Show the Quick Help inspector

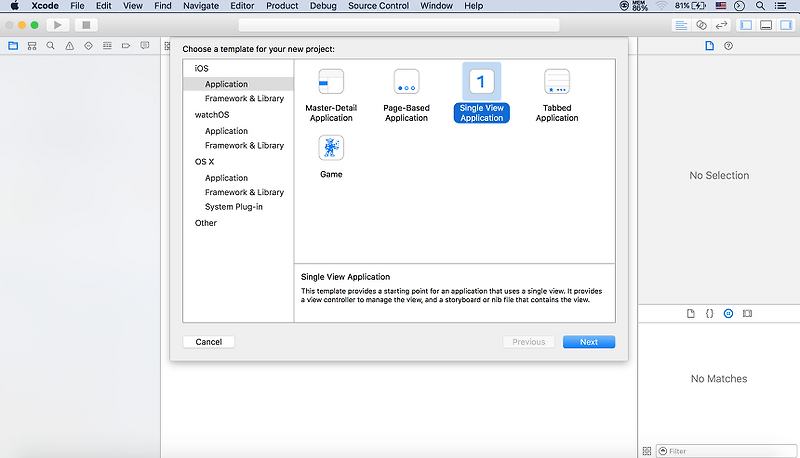tap(729, 46)
